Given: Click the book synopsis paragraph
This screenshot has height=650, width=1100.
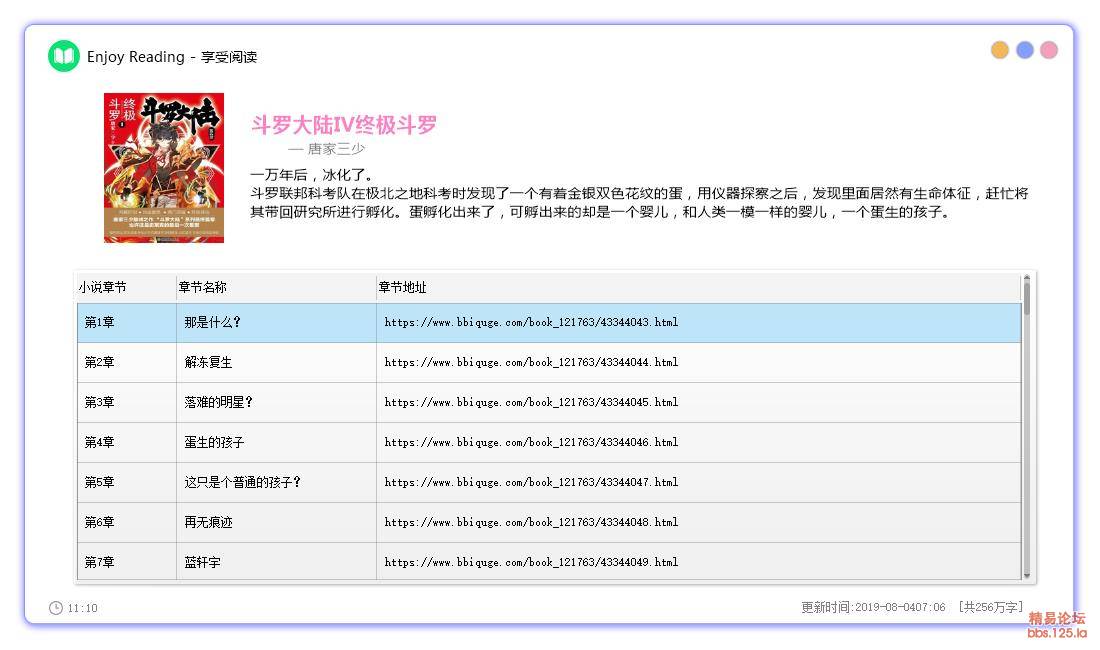Looking at the screenshot, I should 639,194.
